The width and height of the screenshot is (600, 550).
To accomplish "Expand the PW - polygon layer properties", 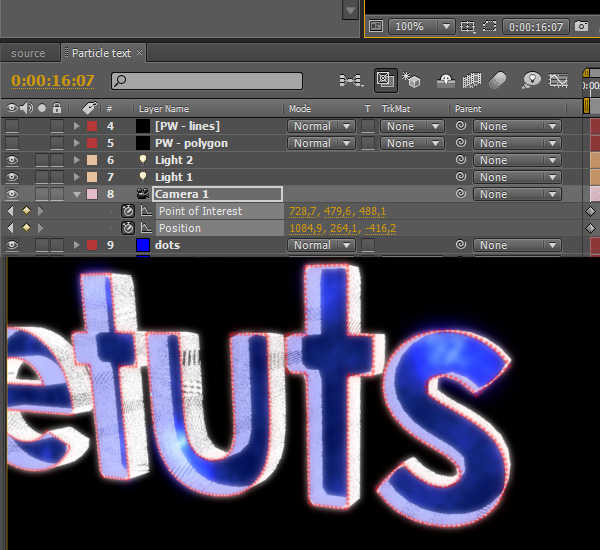I will [x=77, y=143].
